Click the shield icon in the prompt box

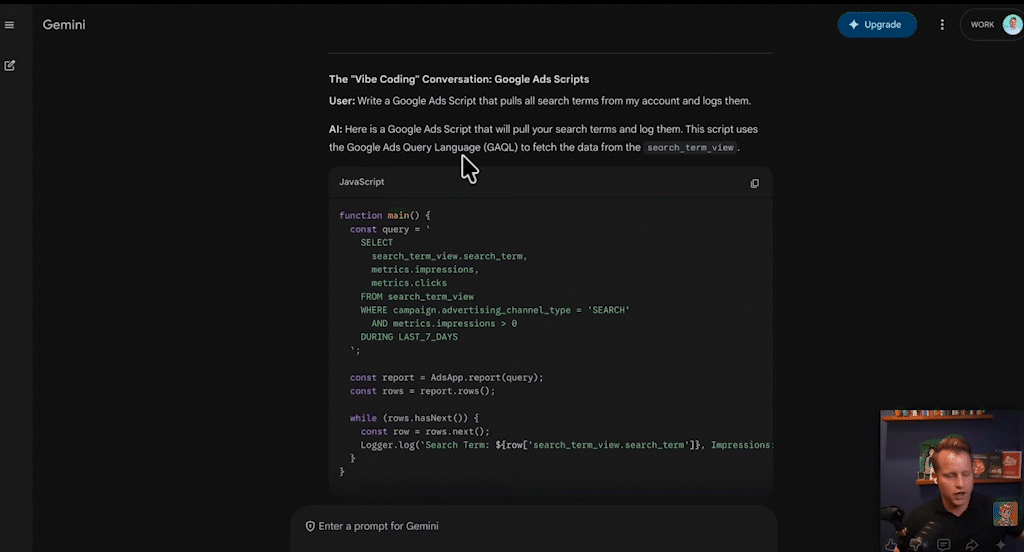click(x=310, y=526)
